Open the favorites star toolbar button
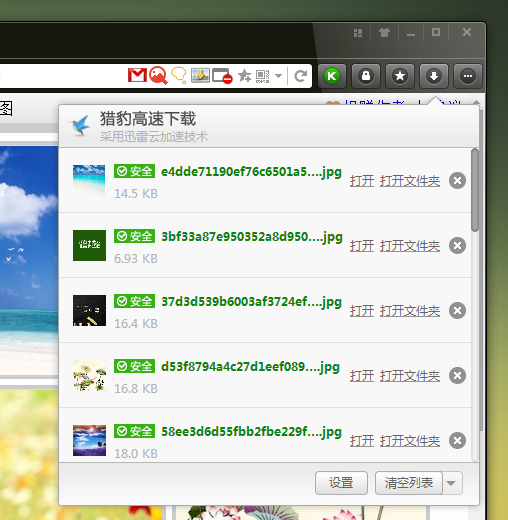This screenshot has width=508, height=520. point(400,76)
